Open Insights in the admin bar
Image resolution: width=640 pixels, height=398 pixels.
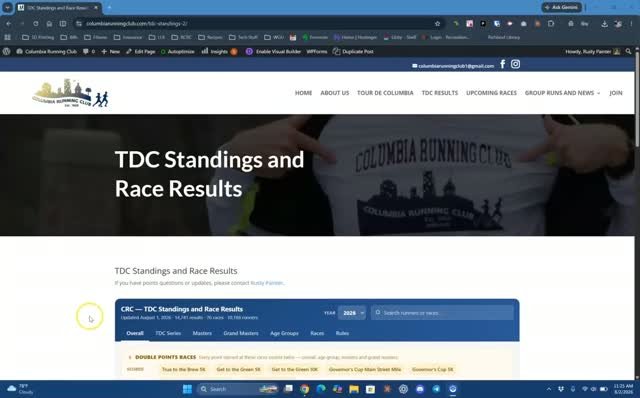click(219, 51)
